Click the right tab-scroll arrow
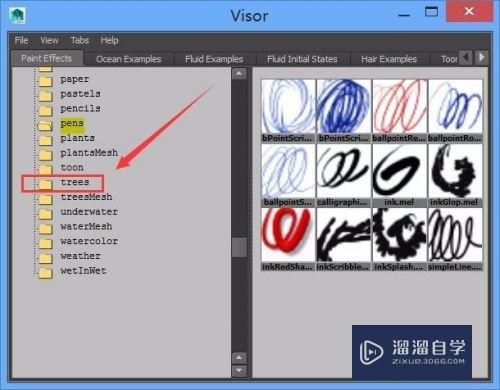The height and width of the screenshot is (390, 500). 481,57
